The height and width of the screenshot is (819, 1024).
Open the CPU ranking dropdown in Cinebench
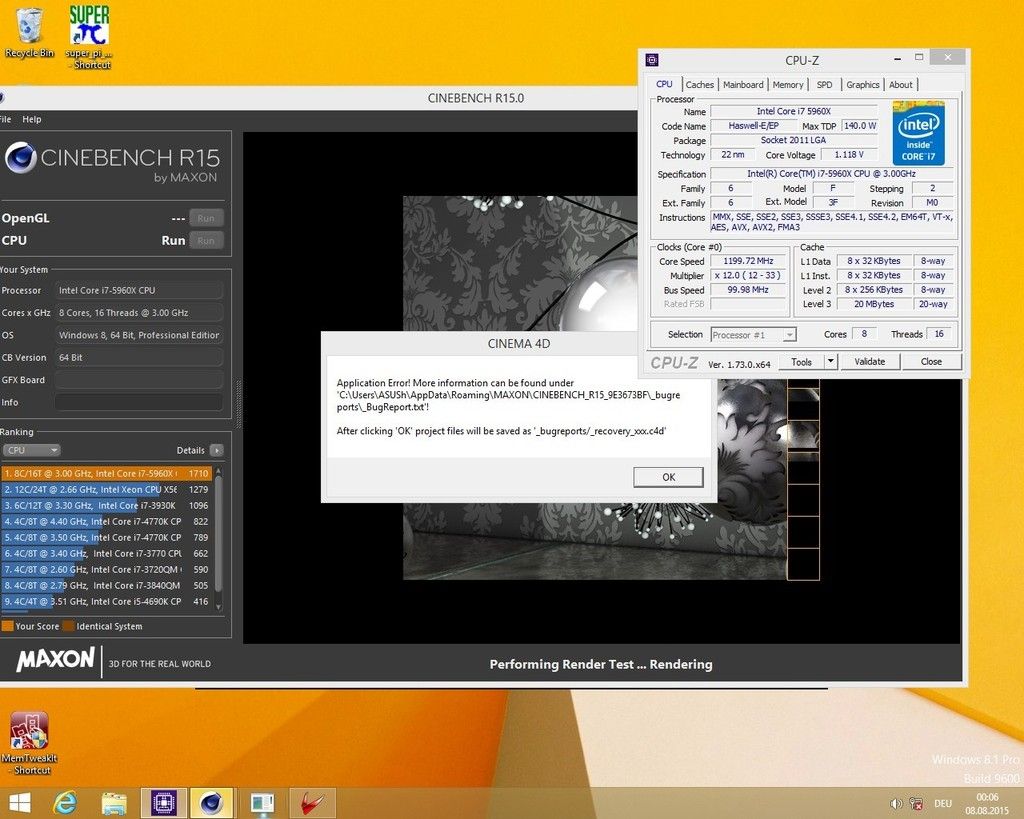coord(31,450)
